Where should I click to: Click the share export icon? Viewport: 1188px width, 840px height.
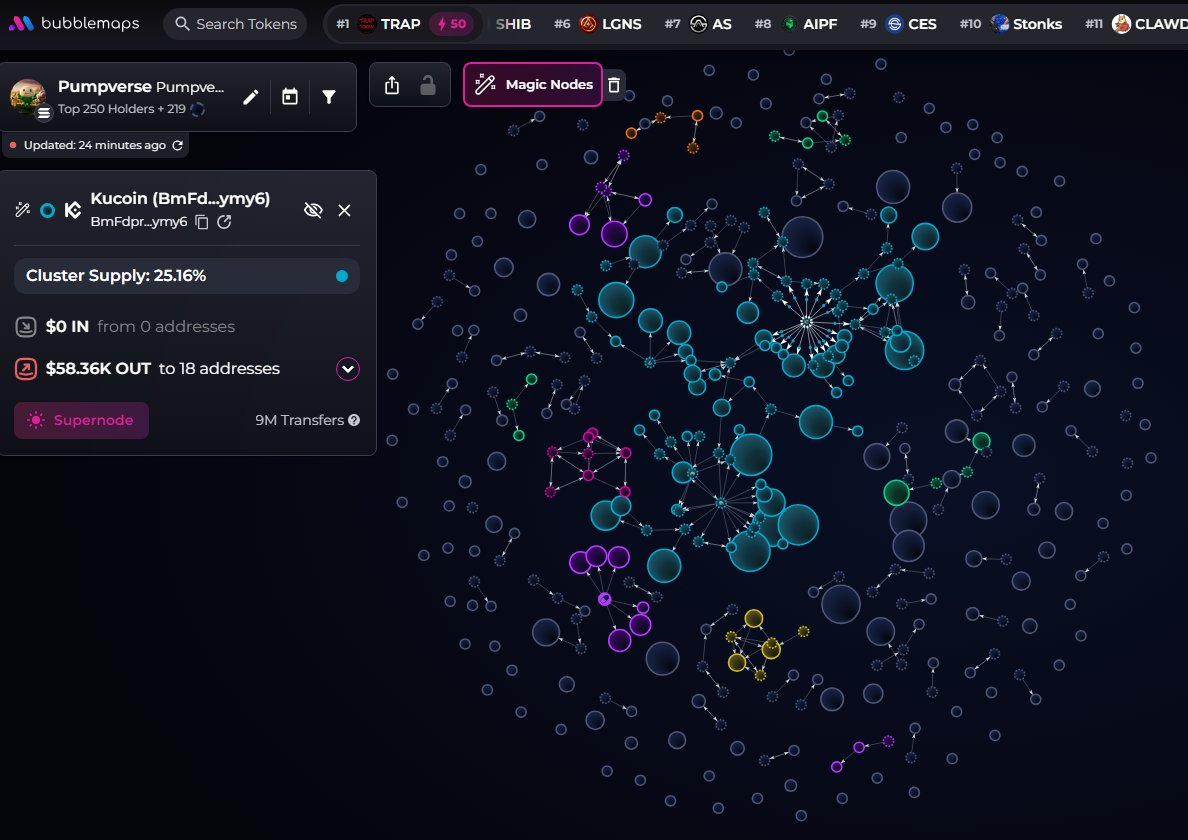[392, 85]
